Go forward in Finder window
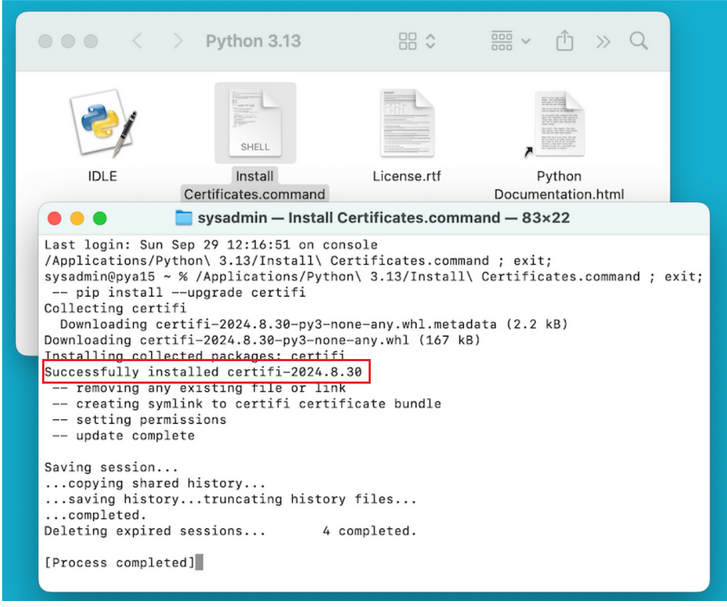Image resolution: width=727 pixels, height=607 pixels. click(x=178, y=41)
